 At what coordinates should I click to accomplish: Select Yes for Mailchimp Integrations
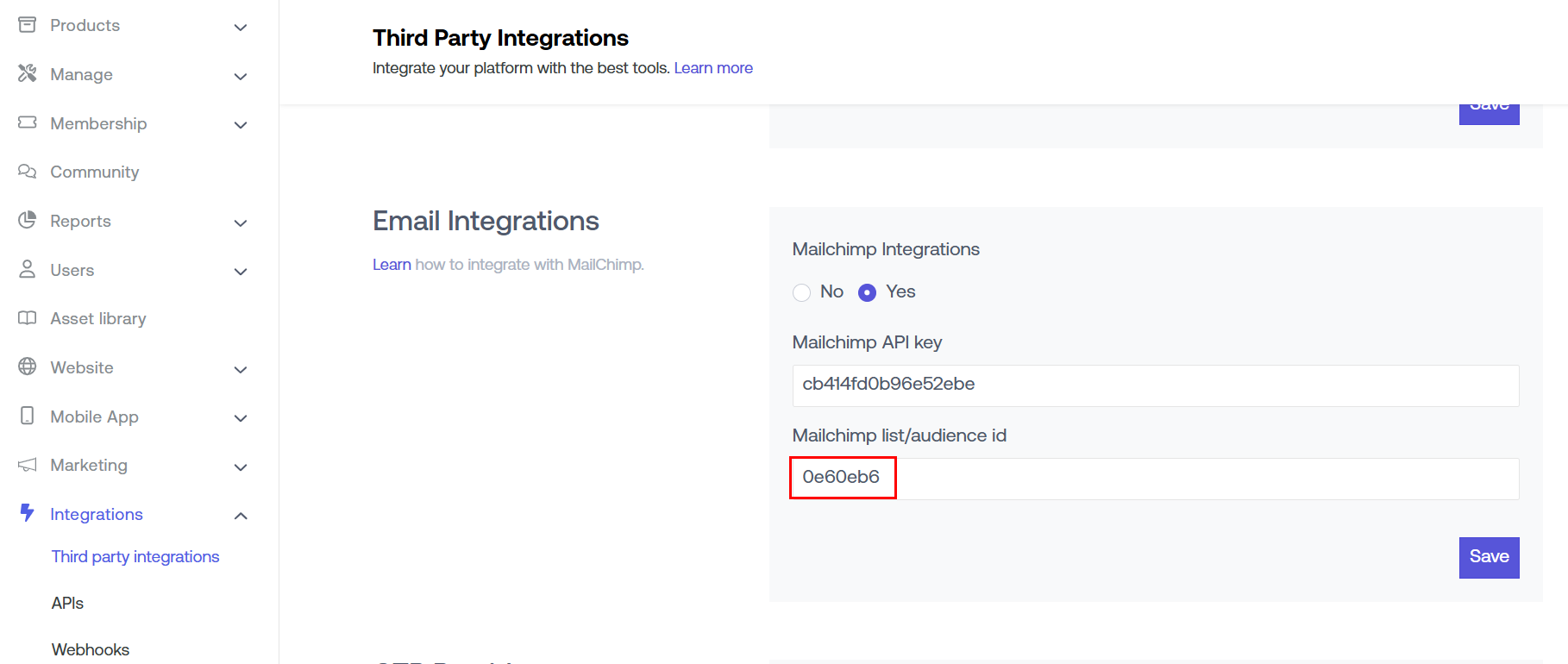[x=868, y=292]
